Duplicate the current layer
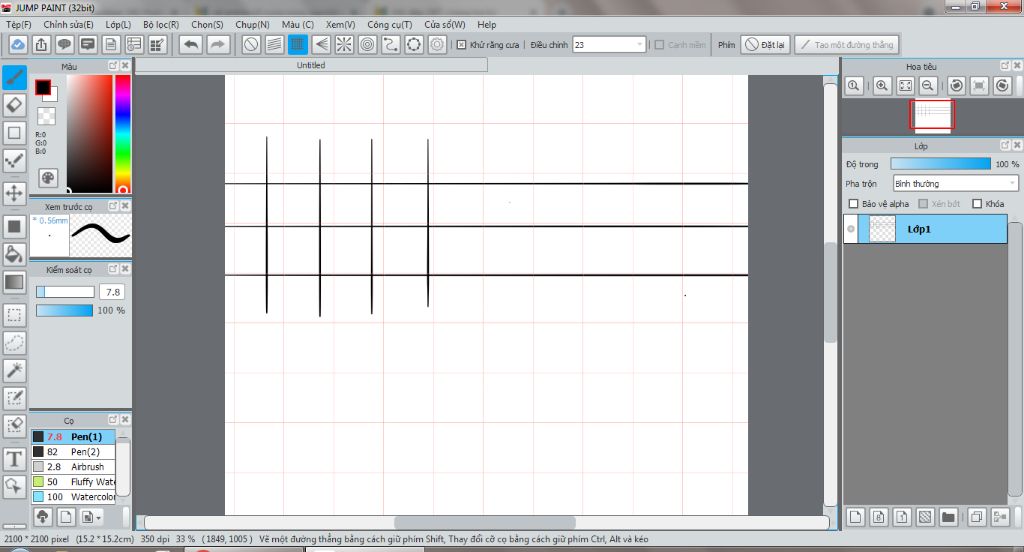 [x=976, y=517]
